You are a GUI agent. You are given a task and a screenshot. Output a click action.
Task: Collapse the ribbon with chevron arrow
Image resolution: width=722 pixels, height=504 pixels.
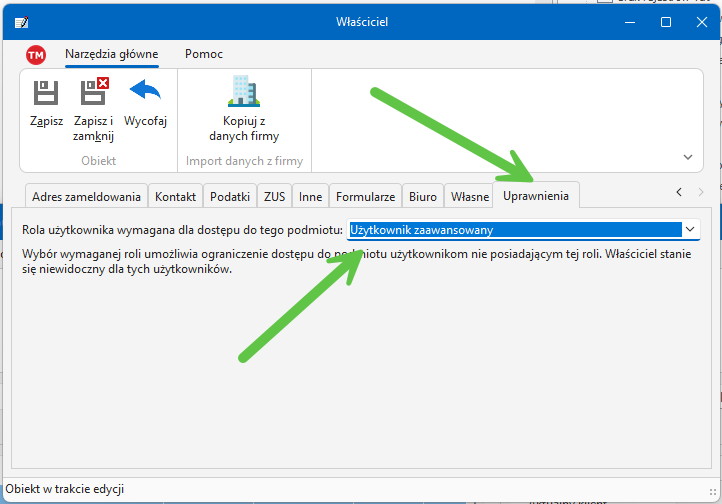click(x=687, y=157)
